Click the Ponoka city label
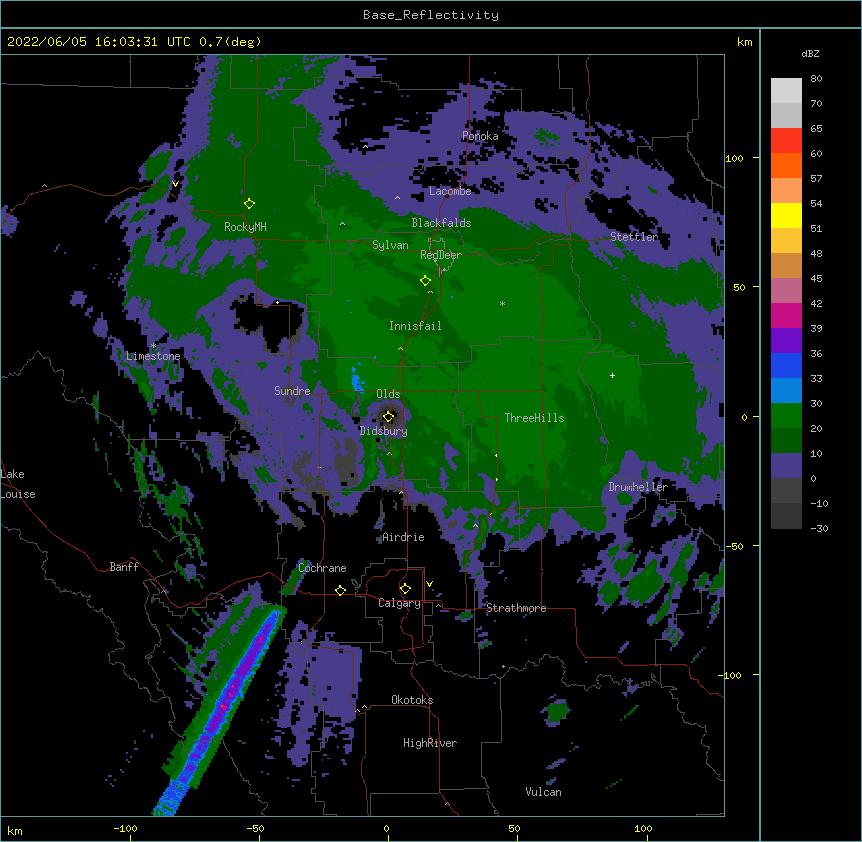 (480, 136)
